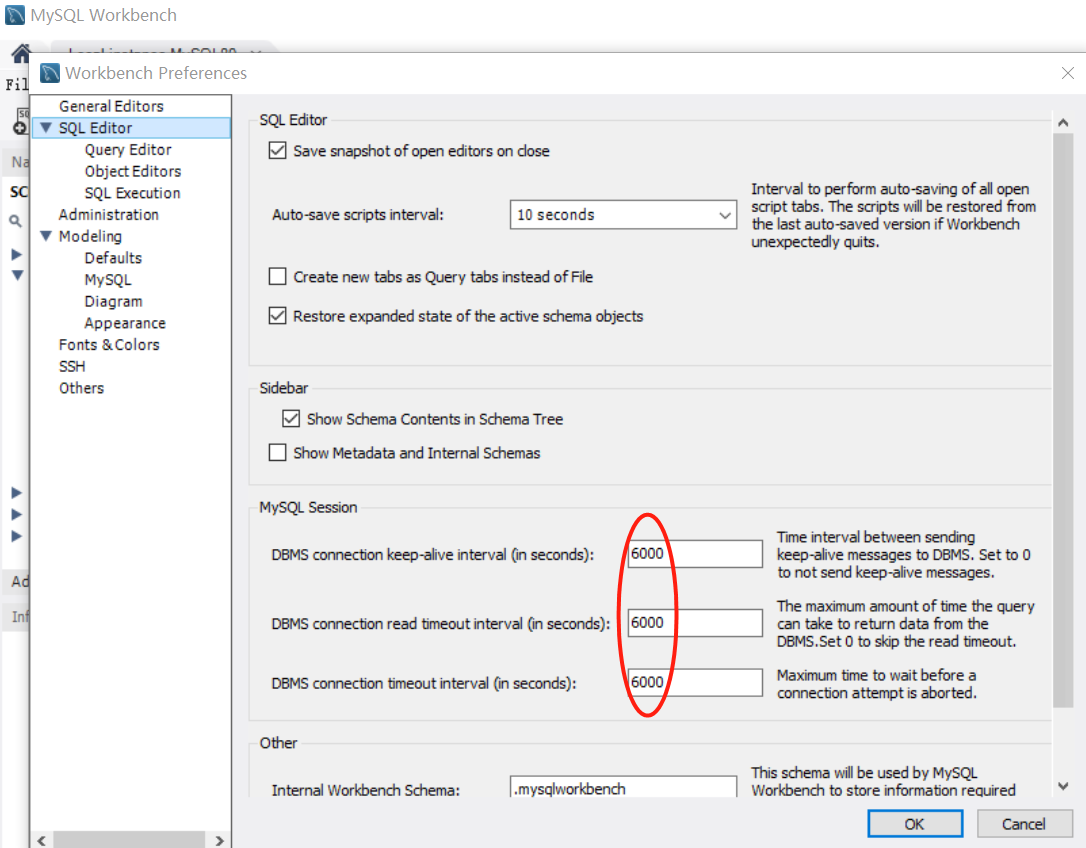This screenshot has width=1086, height=848.
Task: Enable Show Metadata and Internal Schemas
Action: point(277,452)
